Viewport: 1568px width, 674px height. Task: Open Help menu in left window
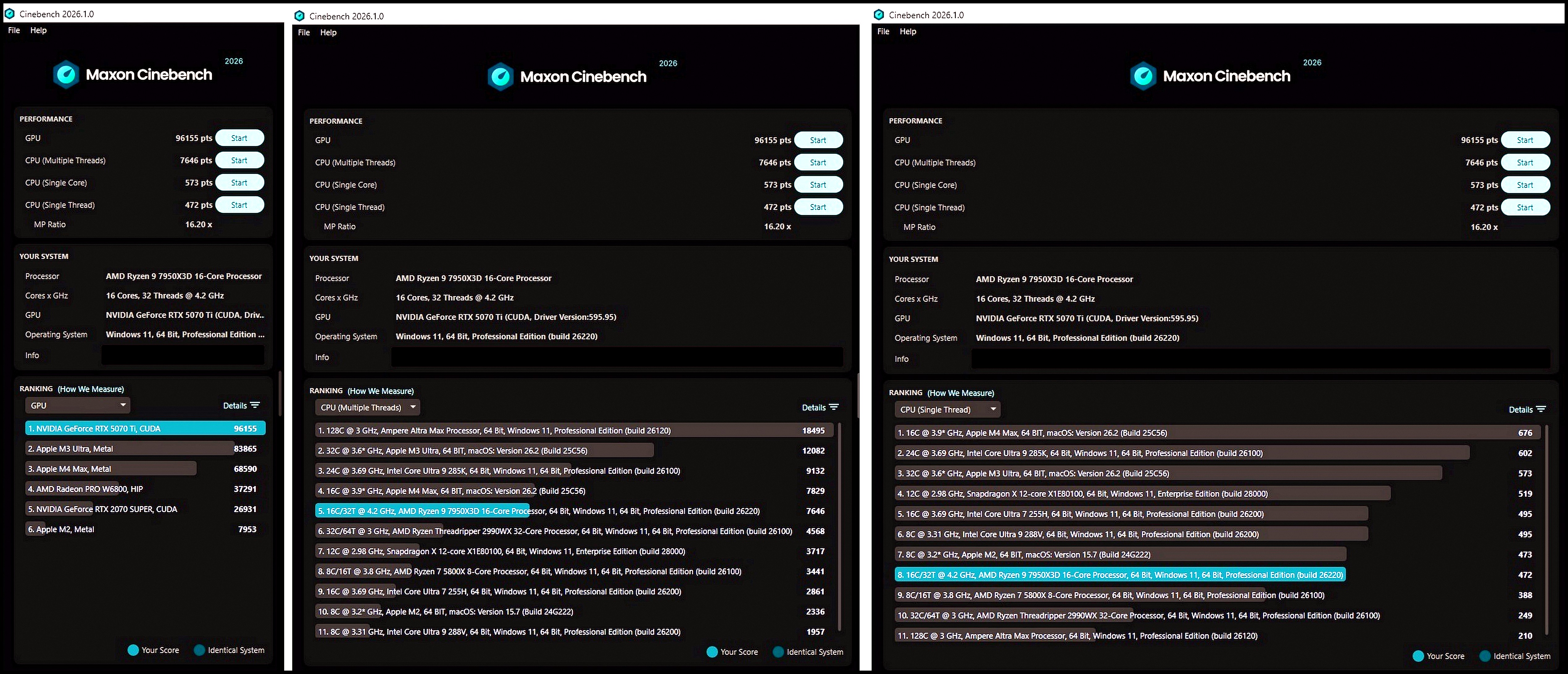point(38,31)
